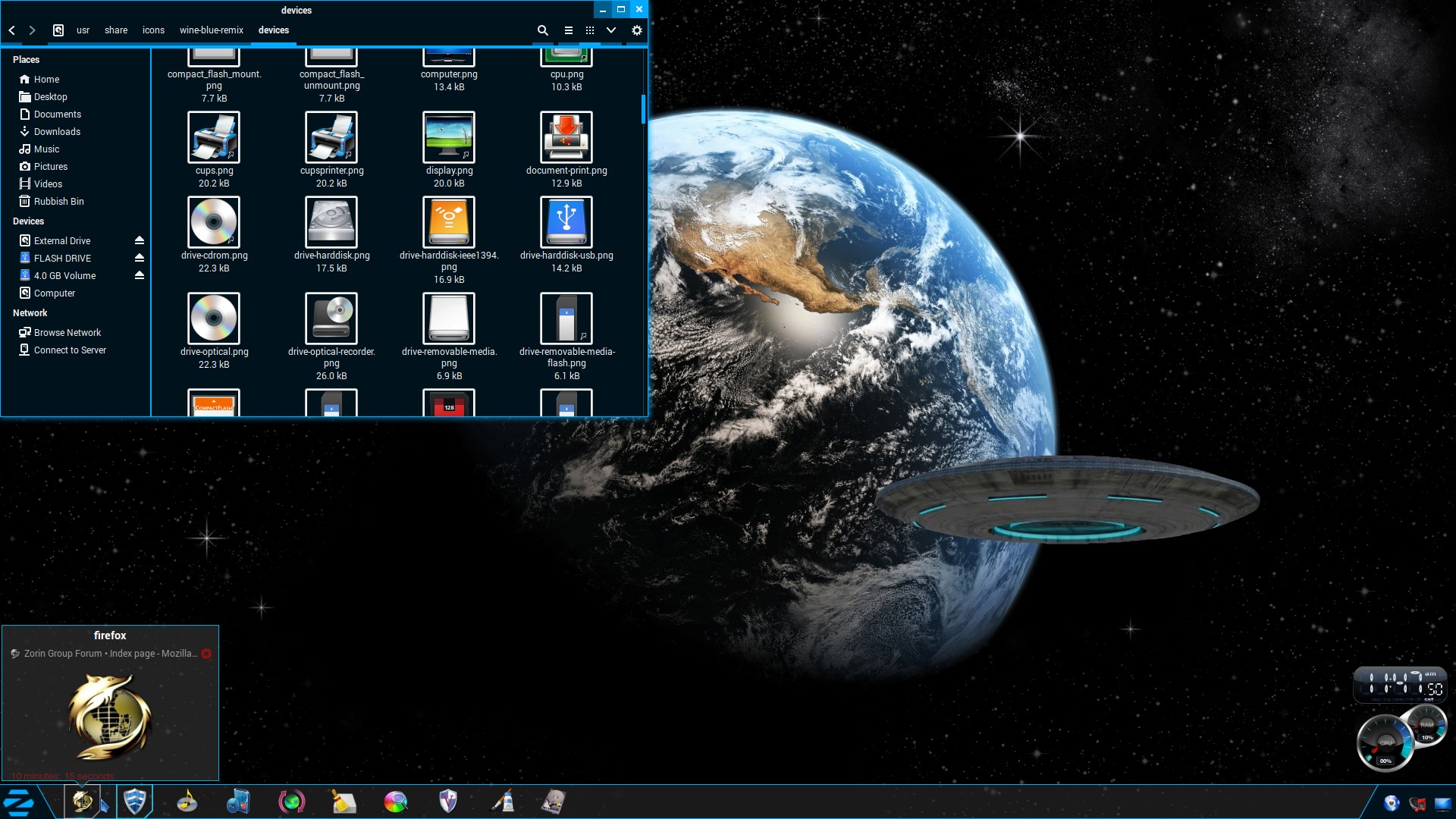Open file manager settings gear menu
This screenshot has height=819, width=1456.
[636, 30]
